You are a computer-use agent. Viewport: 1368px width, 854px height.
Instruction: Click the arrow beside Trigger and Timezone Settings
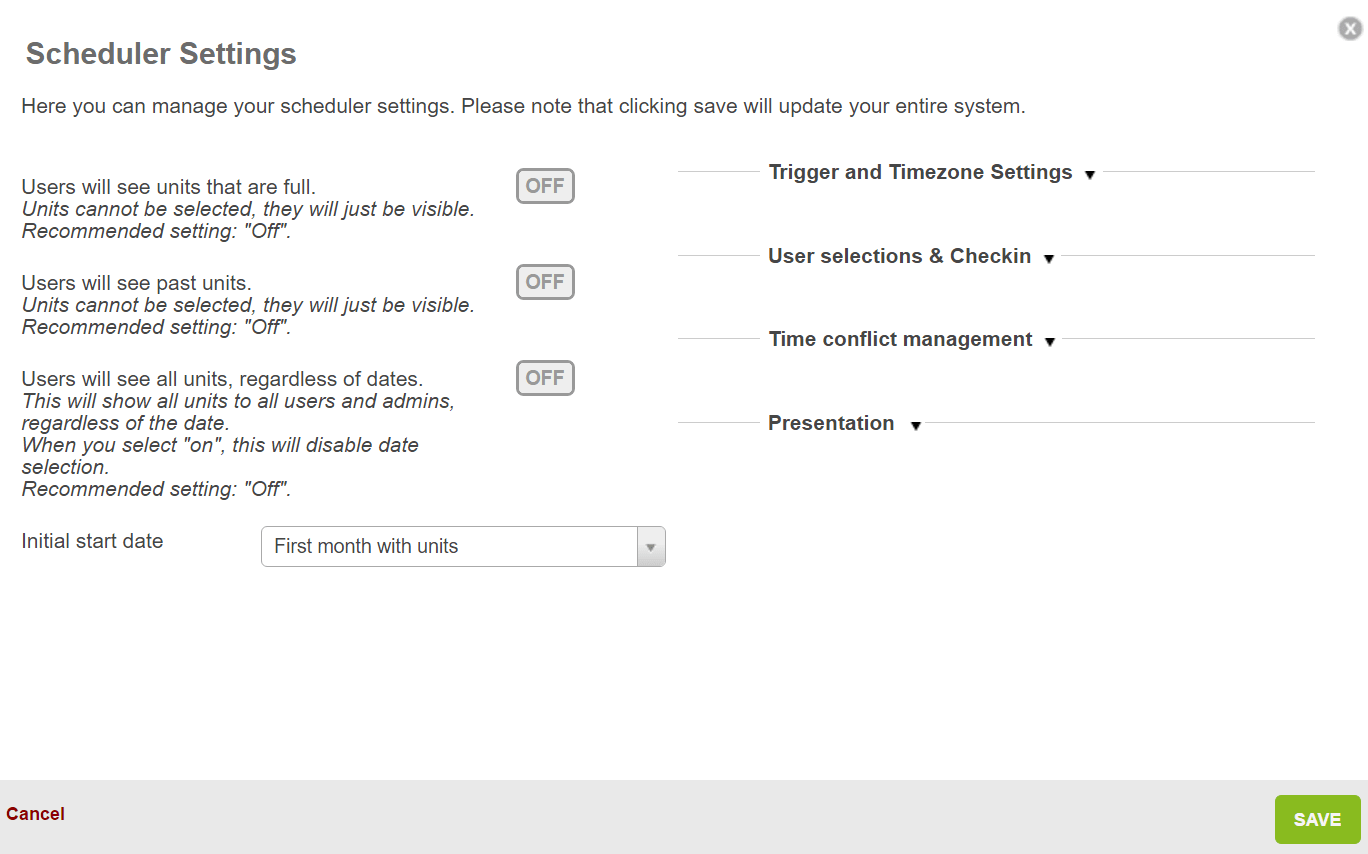[x=1090, y=175]
